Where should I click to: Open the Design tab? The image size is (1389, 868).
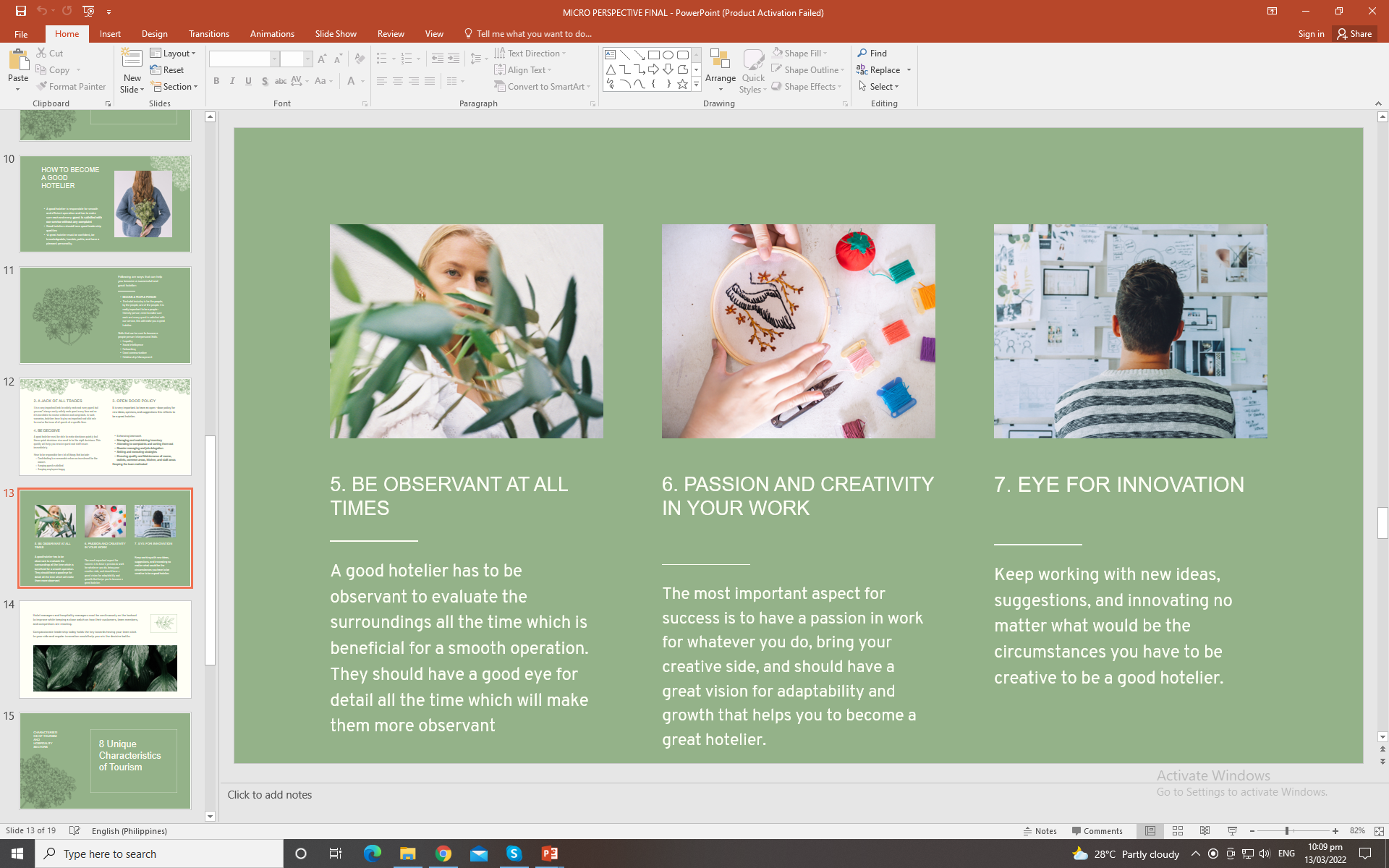tap(154, 34)
